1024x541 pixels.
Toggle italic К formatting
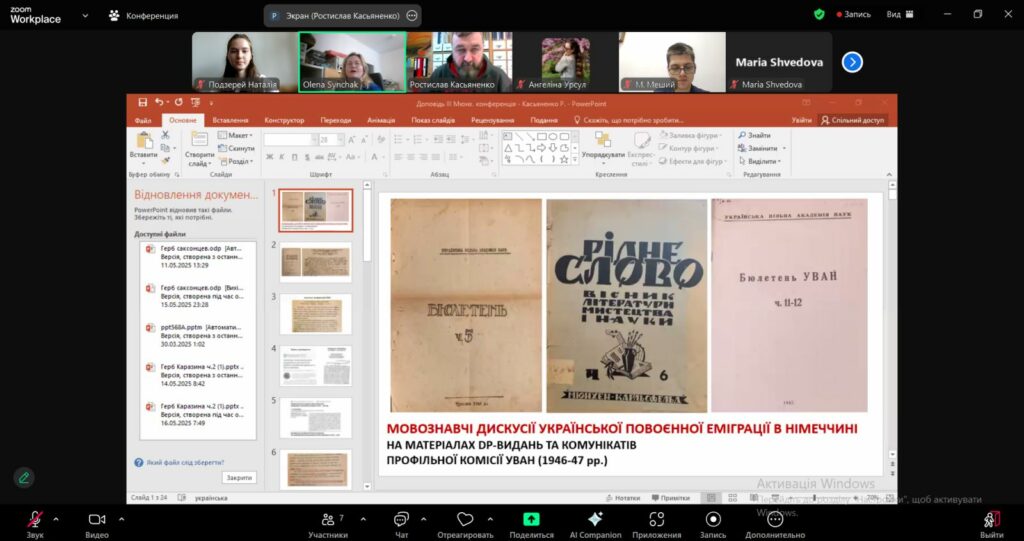282,157
